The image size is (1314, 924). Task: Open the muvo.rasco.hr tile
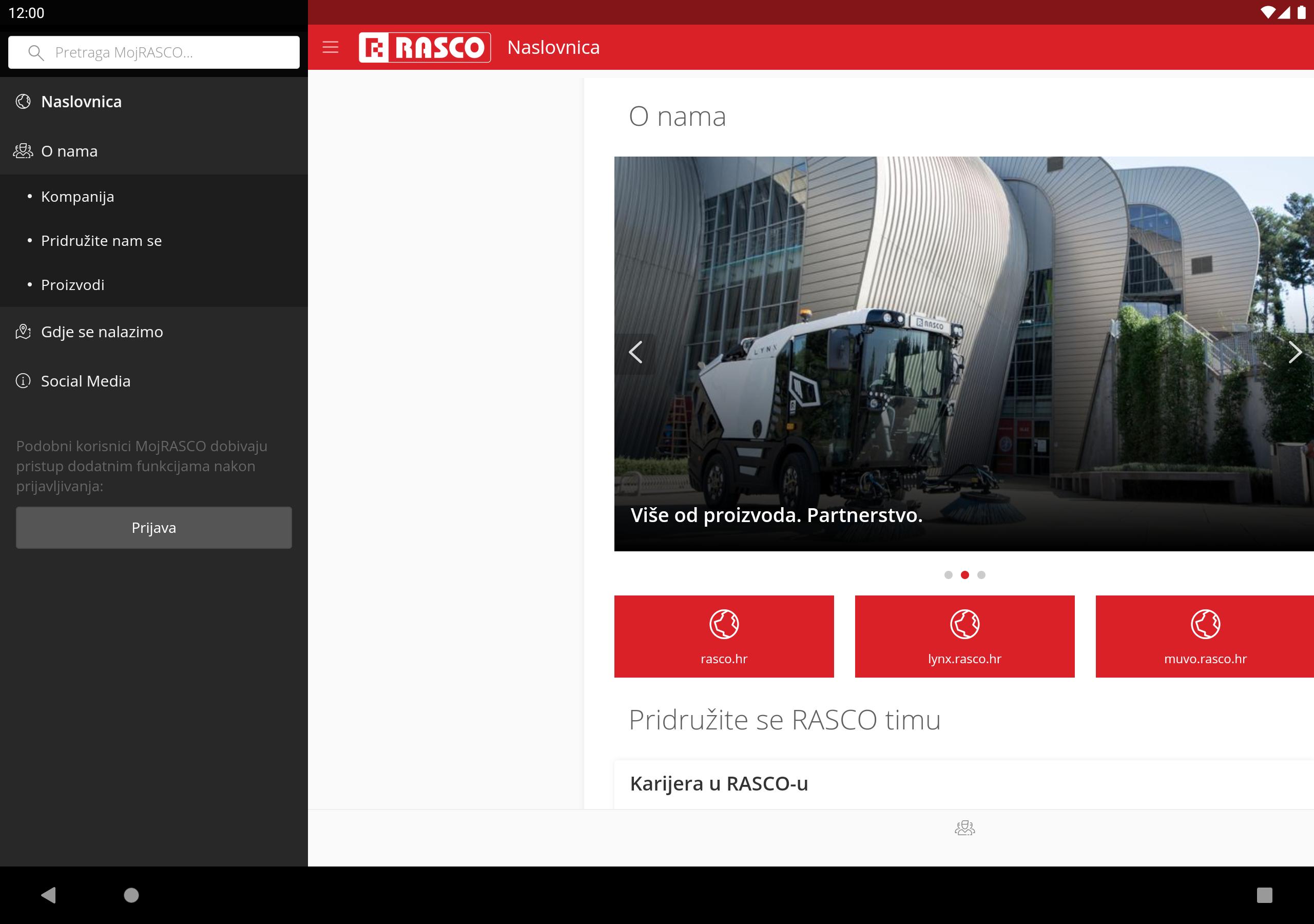pos(1205,636)
